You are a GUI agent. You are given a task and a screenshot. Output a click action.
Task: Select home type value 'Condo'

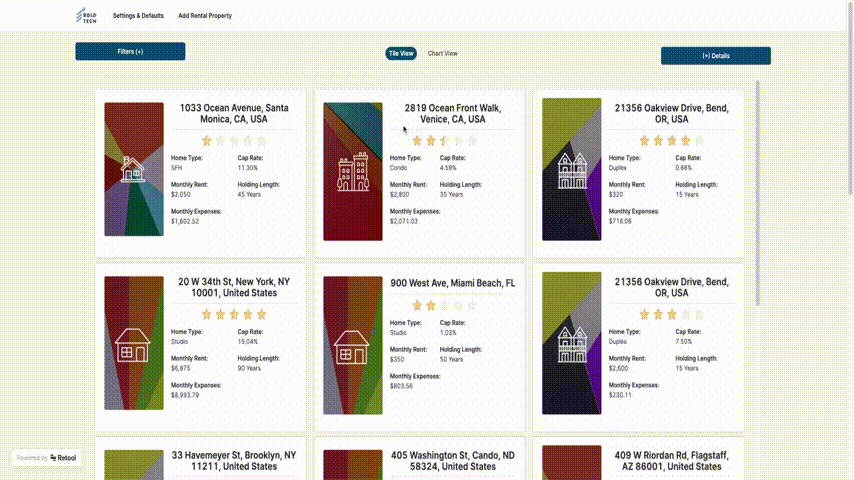(399, 168)
